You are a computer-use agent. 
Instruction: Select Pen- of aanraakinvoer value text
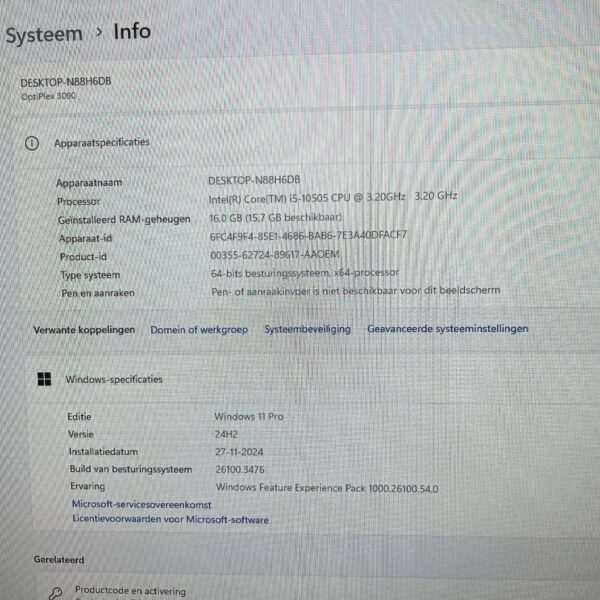click(x=355, y=291)
